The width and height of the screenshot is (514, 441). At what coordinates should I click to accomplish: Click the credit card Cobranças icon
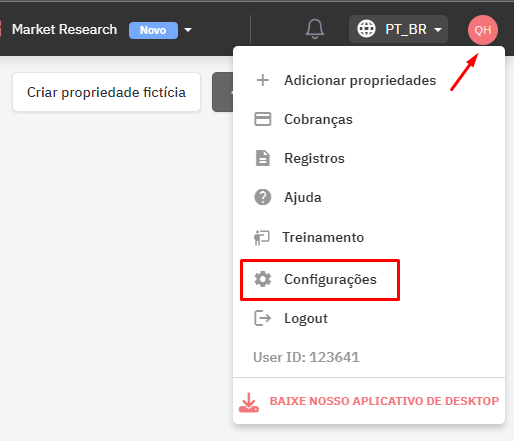tap(263, 119)
